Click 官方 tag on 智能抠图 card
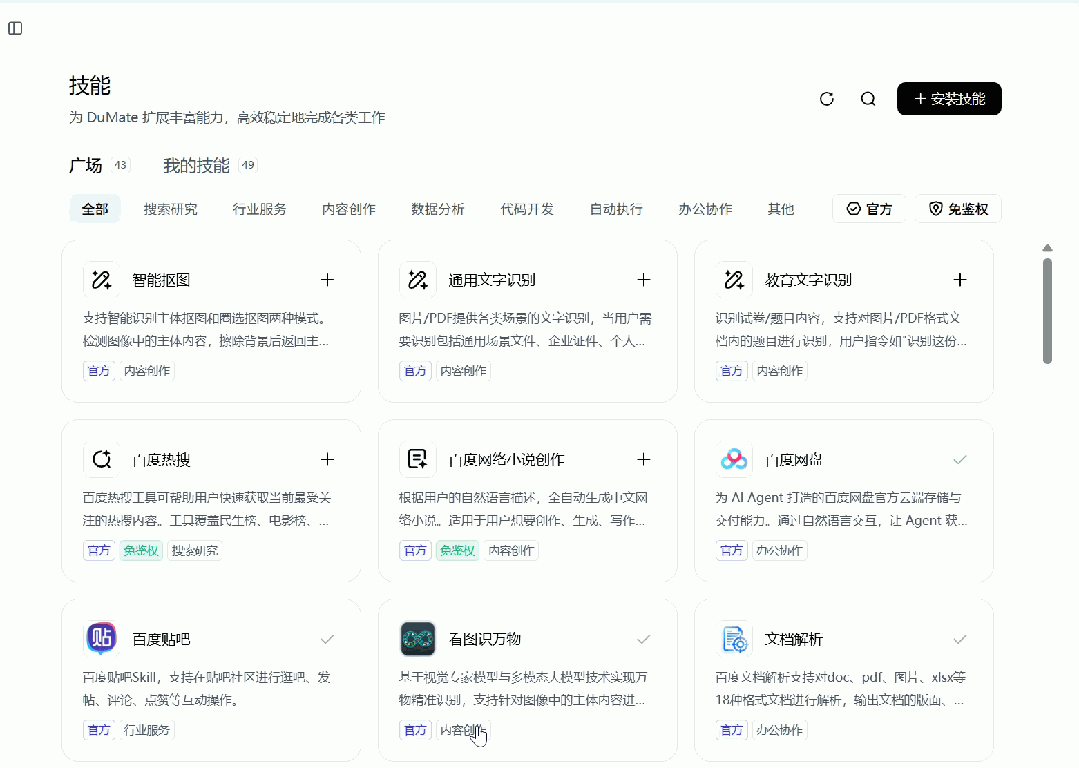Image resolution: width=1079 pixels, height=768 pixels. tap(98, 371)
